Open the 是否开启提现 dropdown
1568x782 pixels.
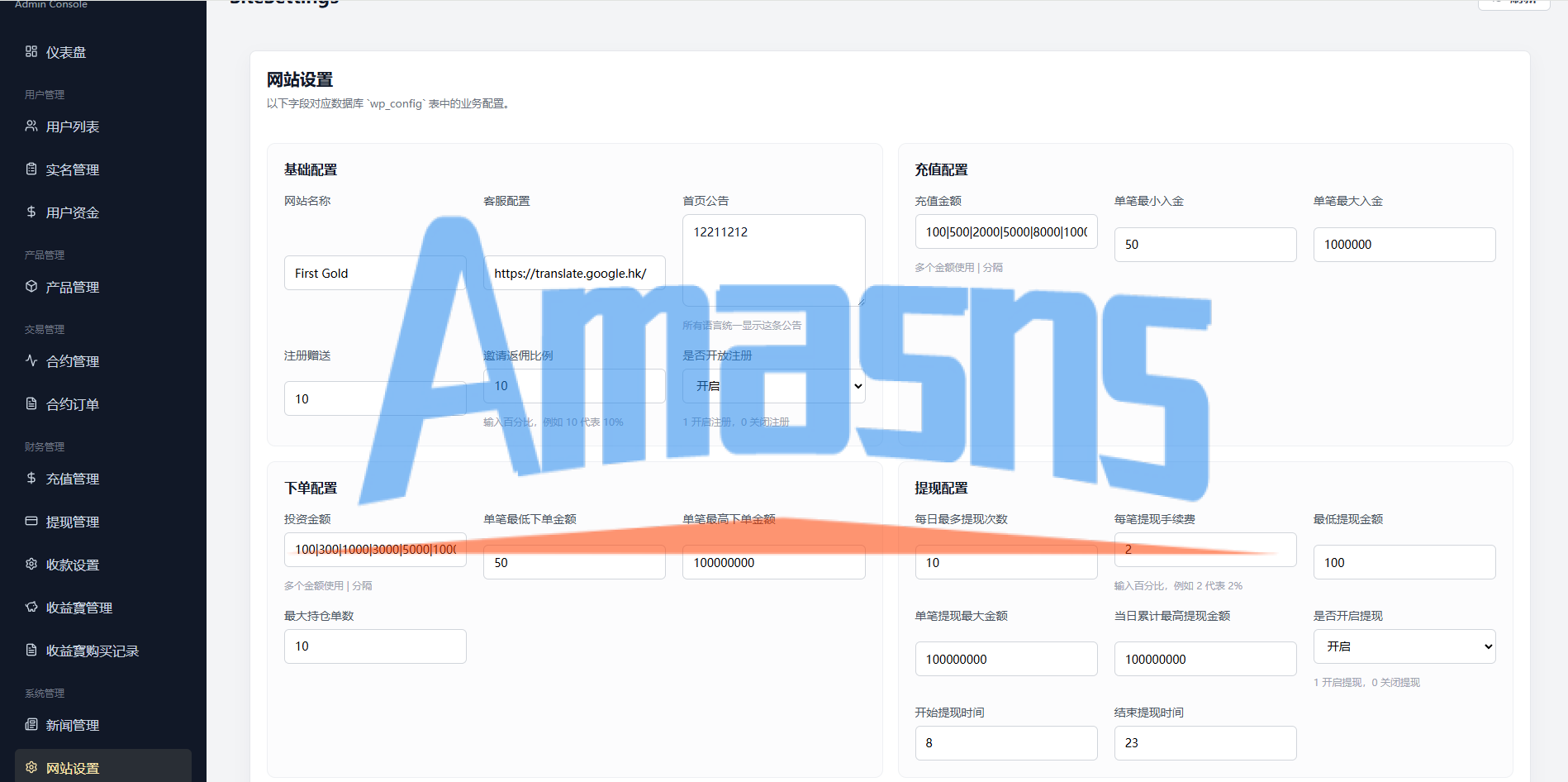[x=1404, y=646]
